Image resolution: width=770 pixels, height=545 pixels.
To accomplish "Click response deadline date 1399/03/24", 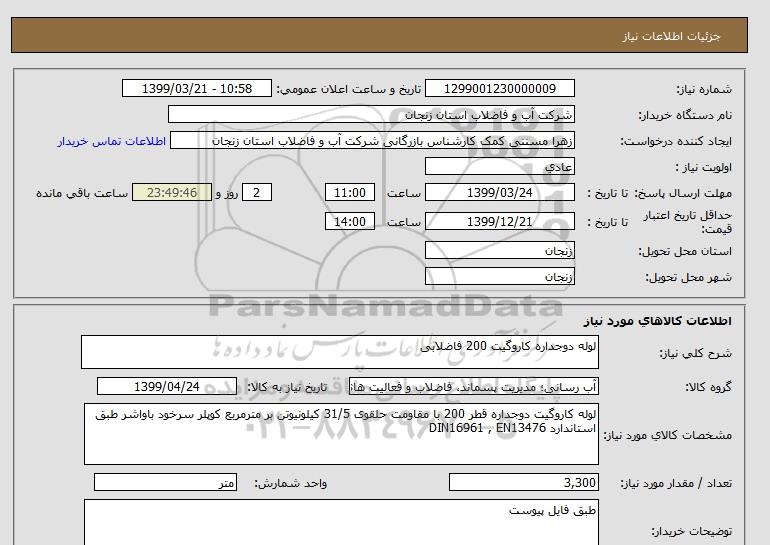I will point(499,192).
